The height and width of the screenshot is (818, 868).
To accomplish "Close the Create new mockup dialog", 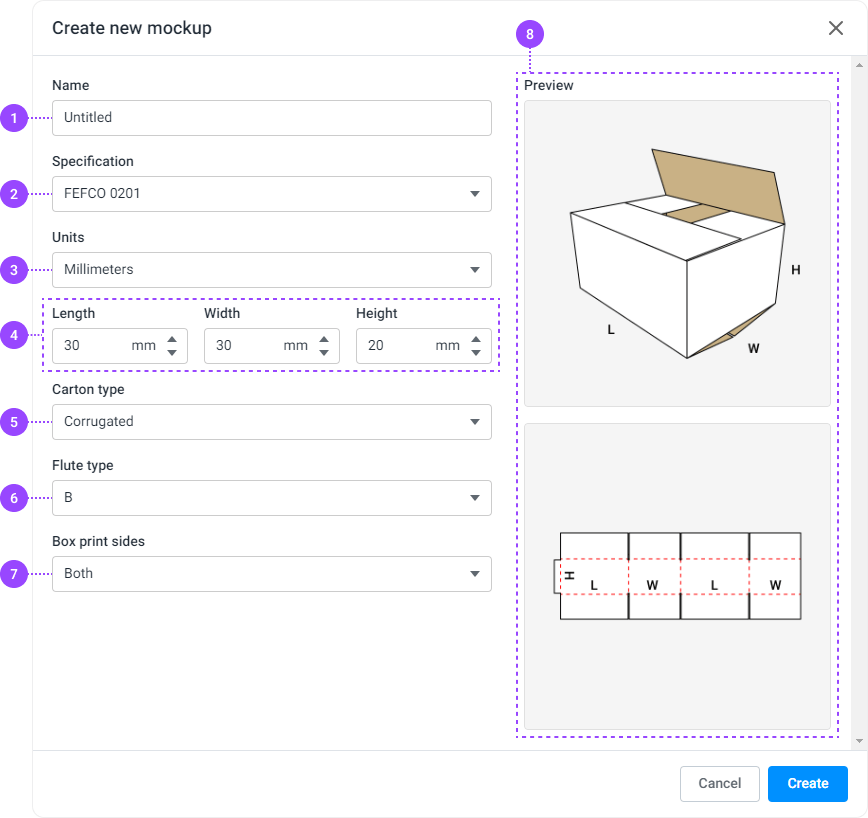I will [x=836, y=28].
